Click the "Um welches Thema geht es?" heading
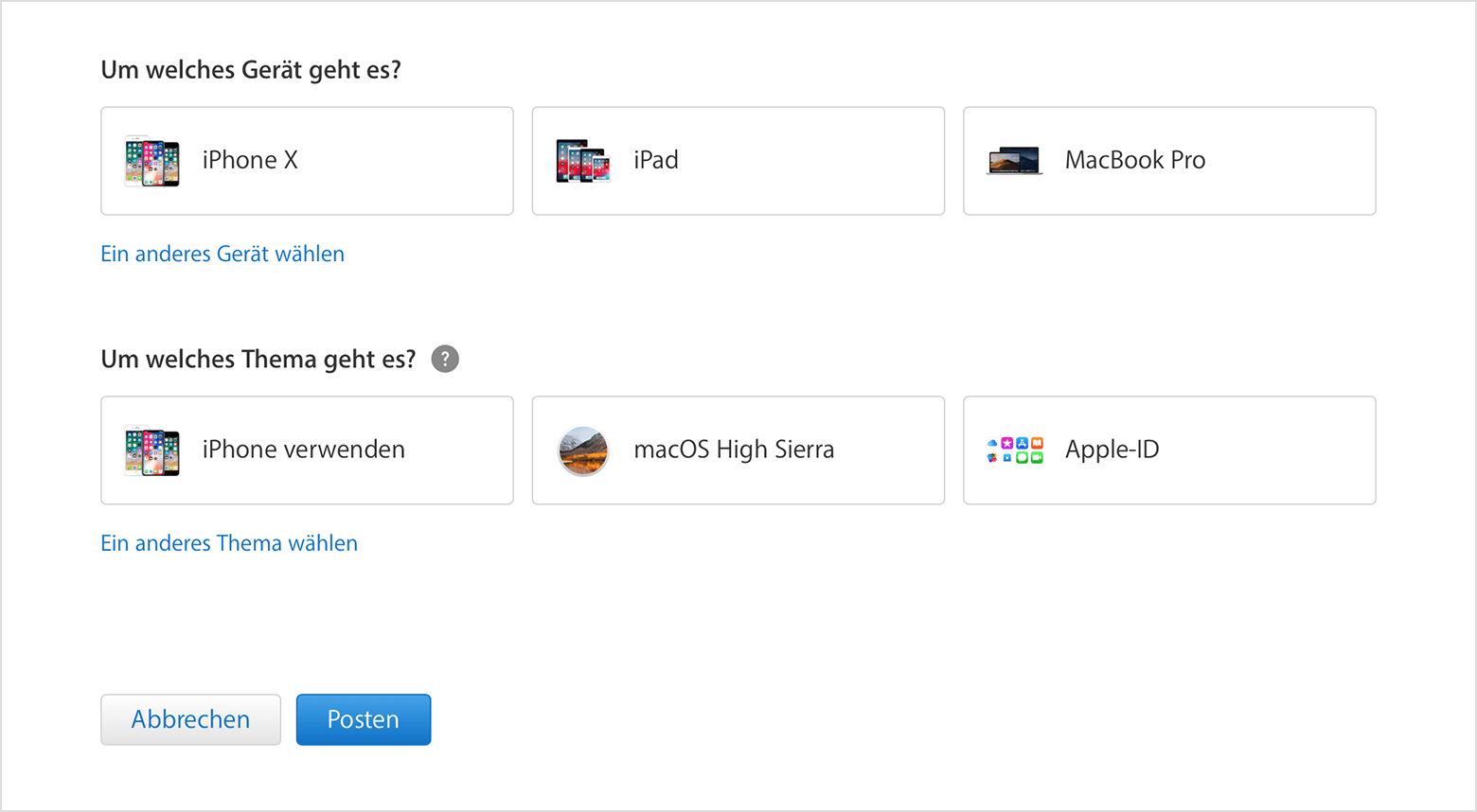 pos(258,360)
